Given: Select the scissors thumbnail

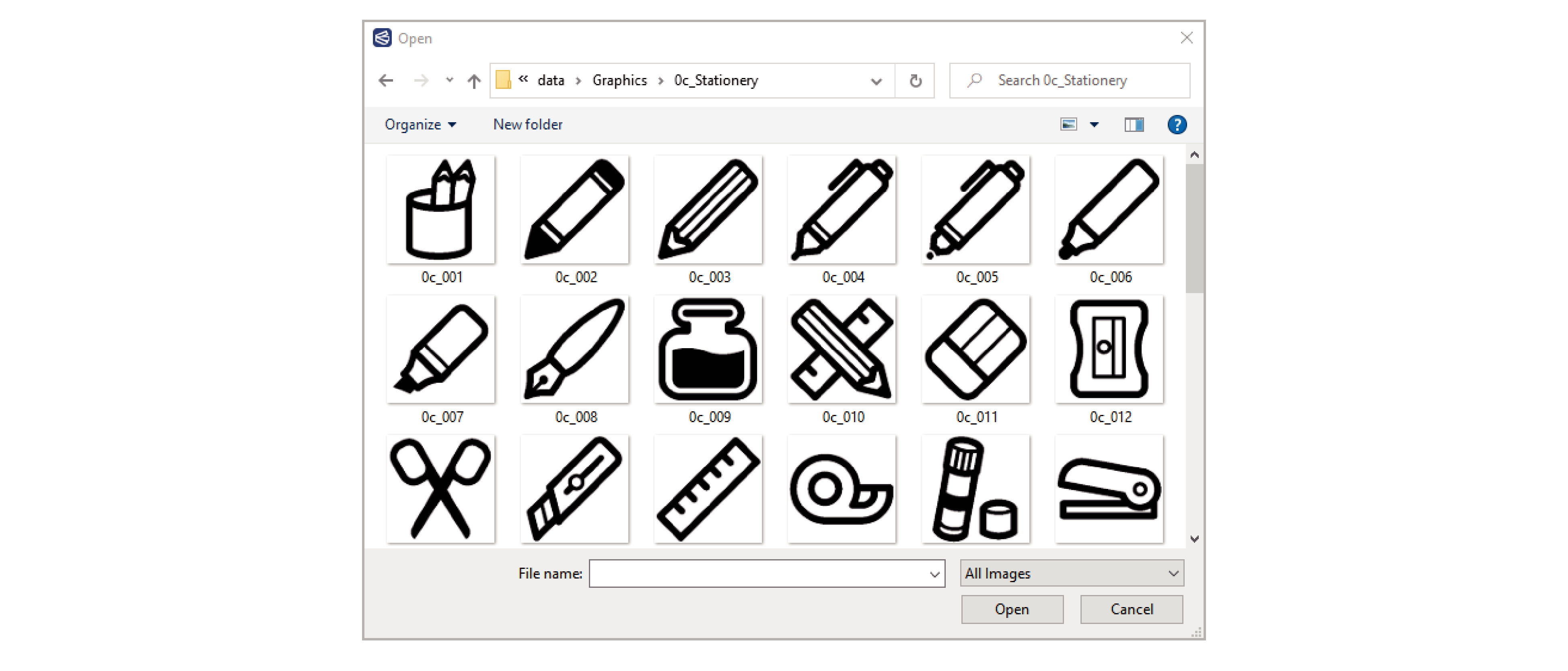Looking at the screenshot, I should pyautogui.click(x=441, y=488).
